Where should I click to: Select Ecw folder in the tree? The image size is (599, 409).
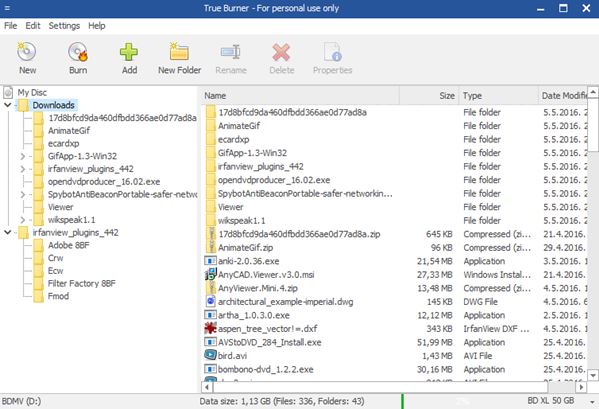(x=56, y=271)
